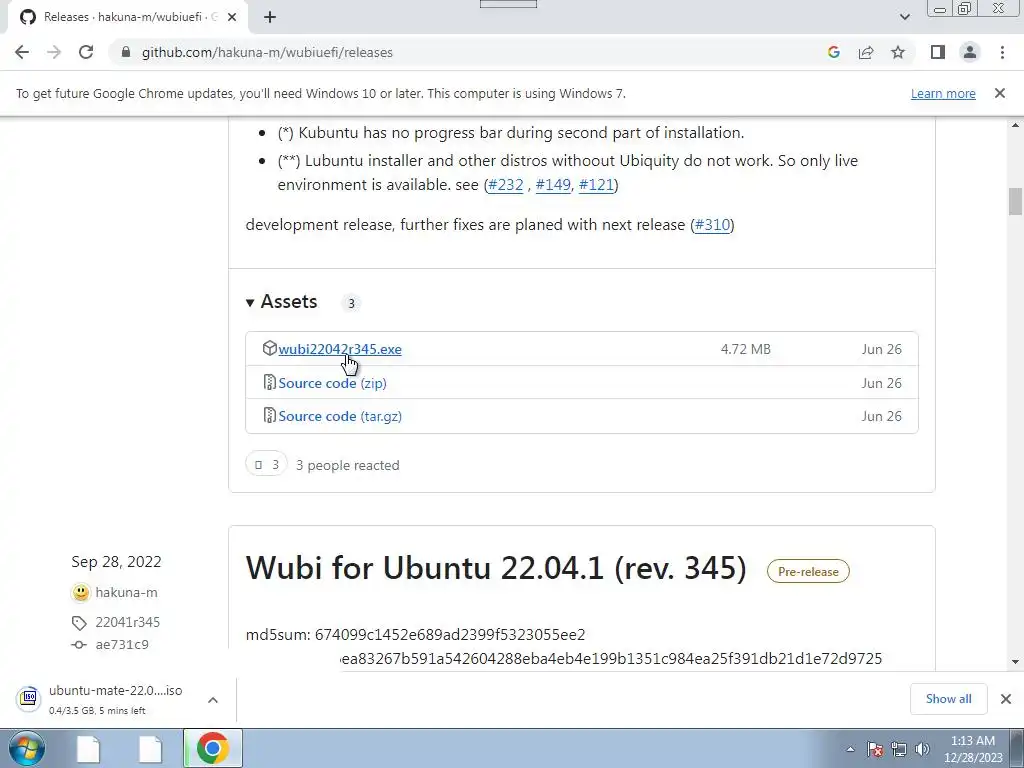Open the 22041r345 tag link
Screen dimensions: 1024x768
(127, 622)
